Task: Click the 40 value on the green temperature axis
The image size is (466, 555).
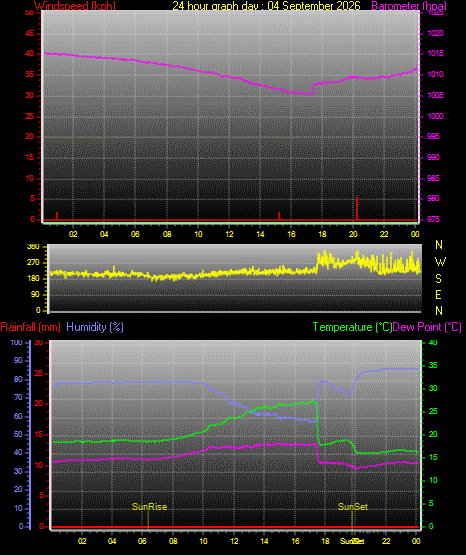Action: (433, 342)
